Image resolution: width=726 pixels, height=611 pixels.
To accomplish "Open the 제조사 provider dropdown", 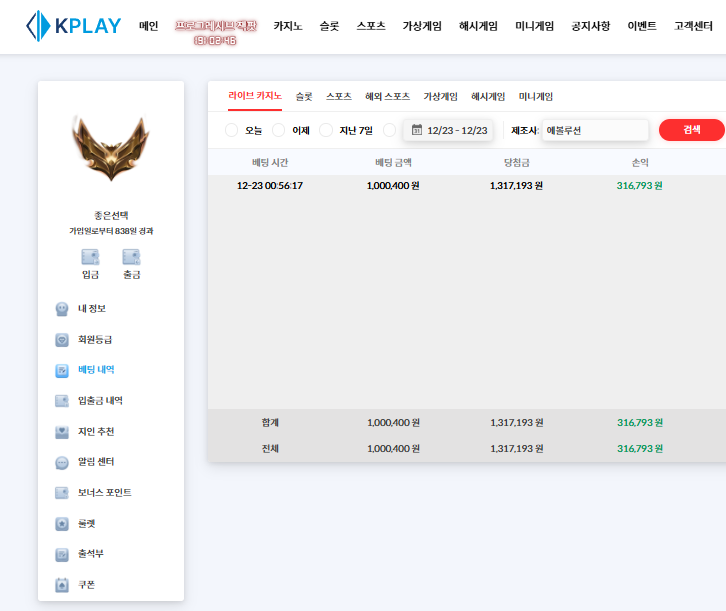I will point(594,130).
